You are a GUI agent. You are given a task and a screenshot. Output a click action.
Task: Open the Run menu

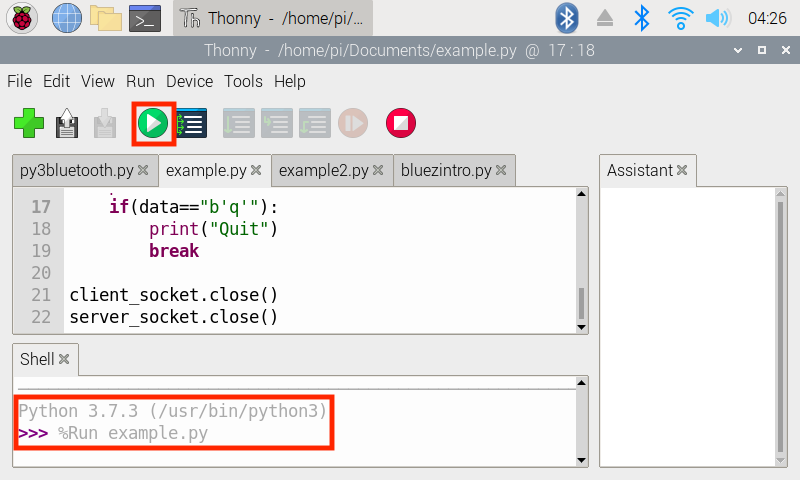(x=140, y=81)
